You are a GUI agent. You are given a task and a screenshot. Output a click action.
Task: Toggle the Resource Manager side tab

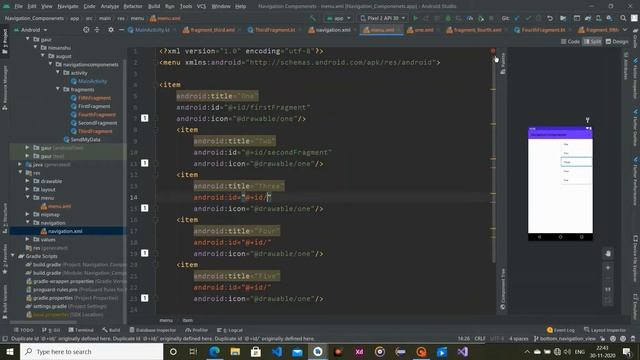pyautogui.click(x=5, y=87)
